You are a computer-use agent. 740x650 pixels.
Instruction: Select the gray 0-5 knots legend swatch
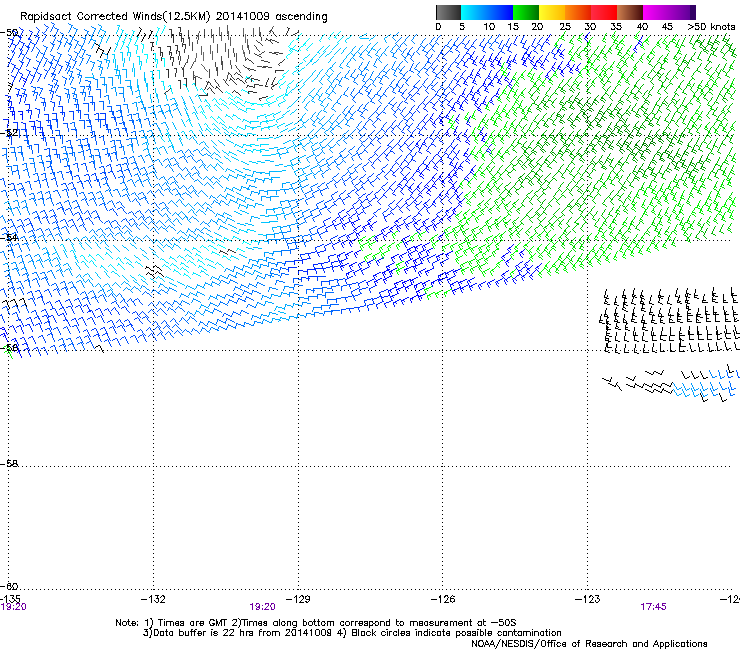[448, 12]
